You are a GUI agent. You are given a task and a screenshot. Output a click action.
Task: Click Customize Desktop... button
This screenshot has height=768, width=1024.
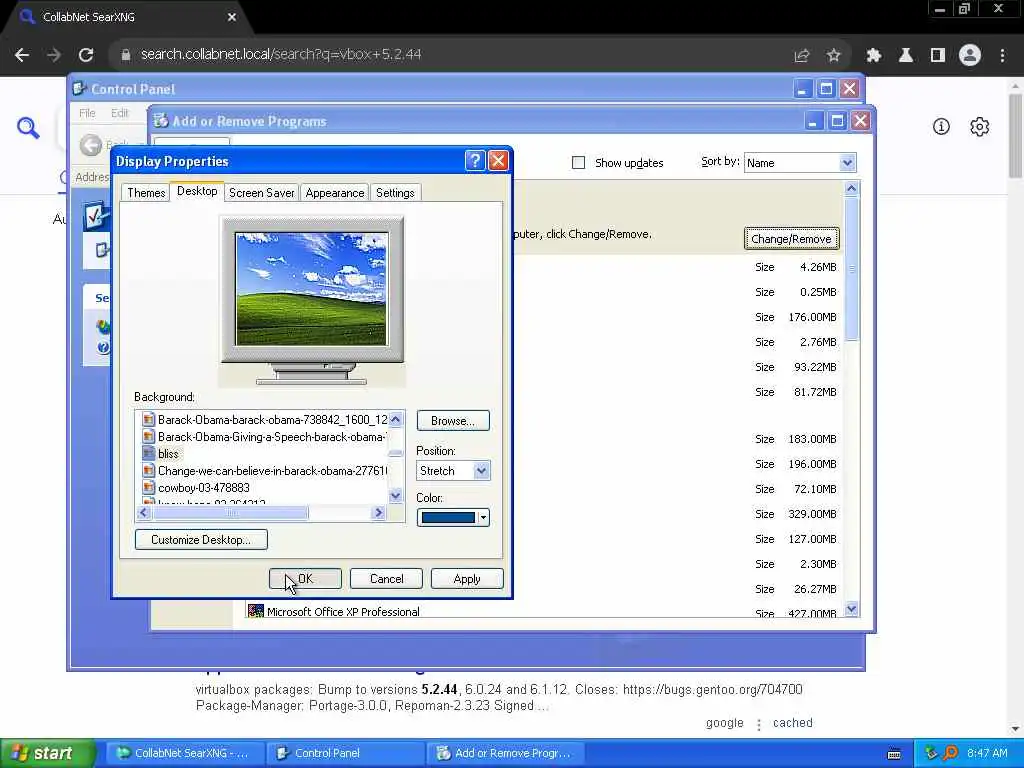tap(201, 539)
